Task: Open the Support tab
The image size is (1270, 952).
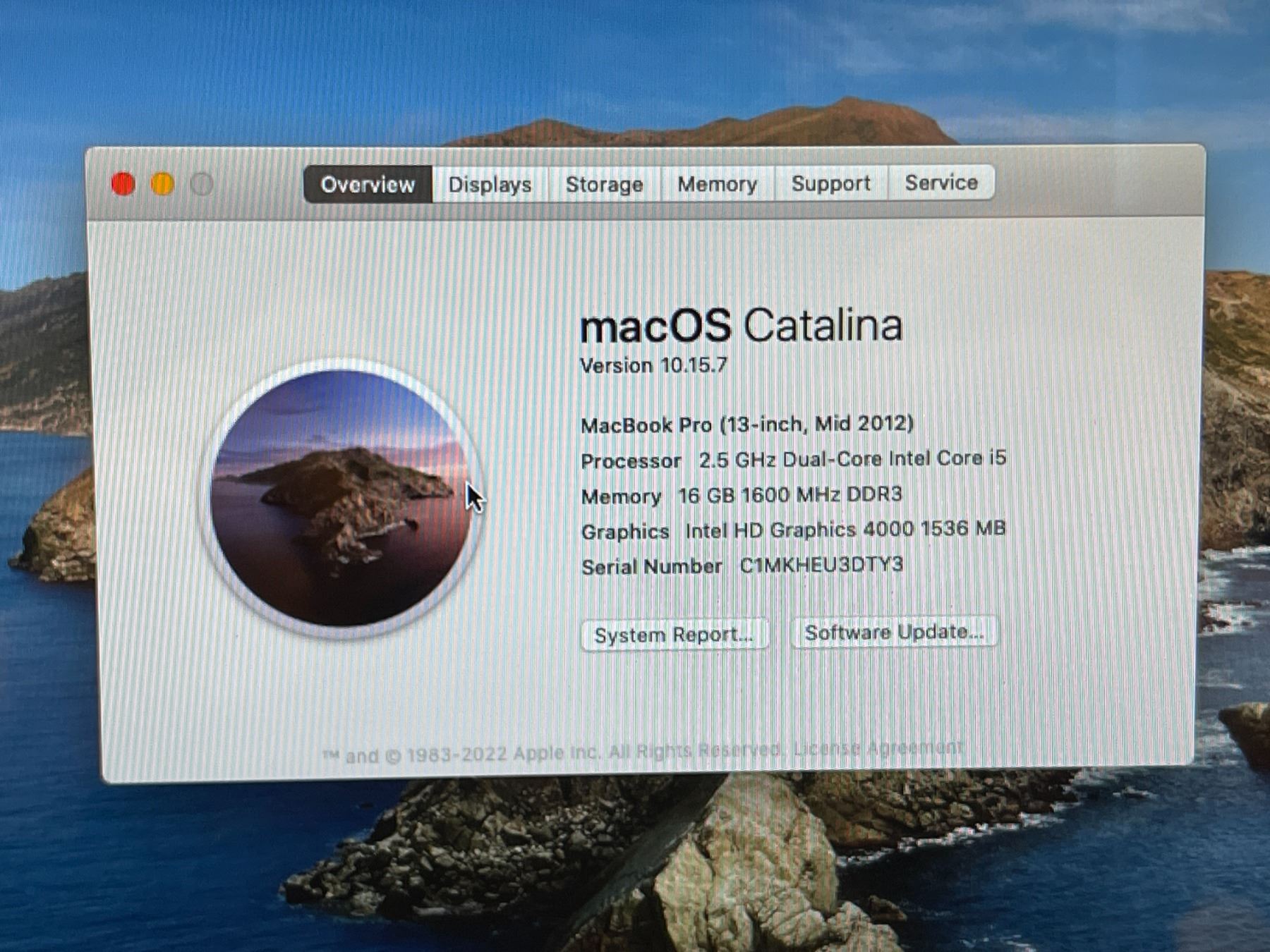Action: click(x=830, y=183)
